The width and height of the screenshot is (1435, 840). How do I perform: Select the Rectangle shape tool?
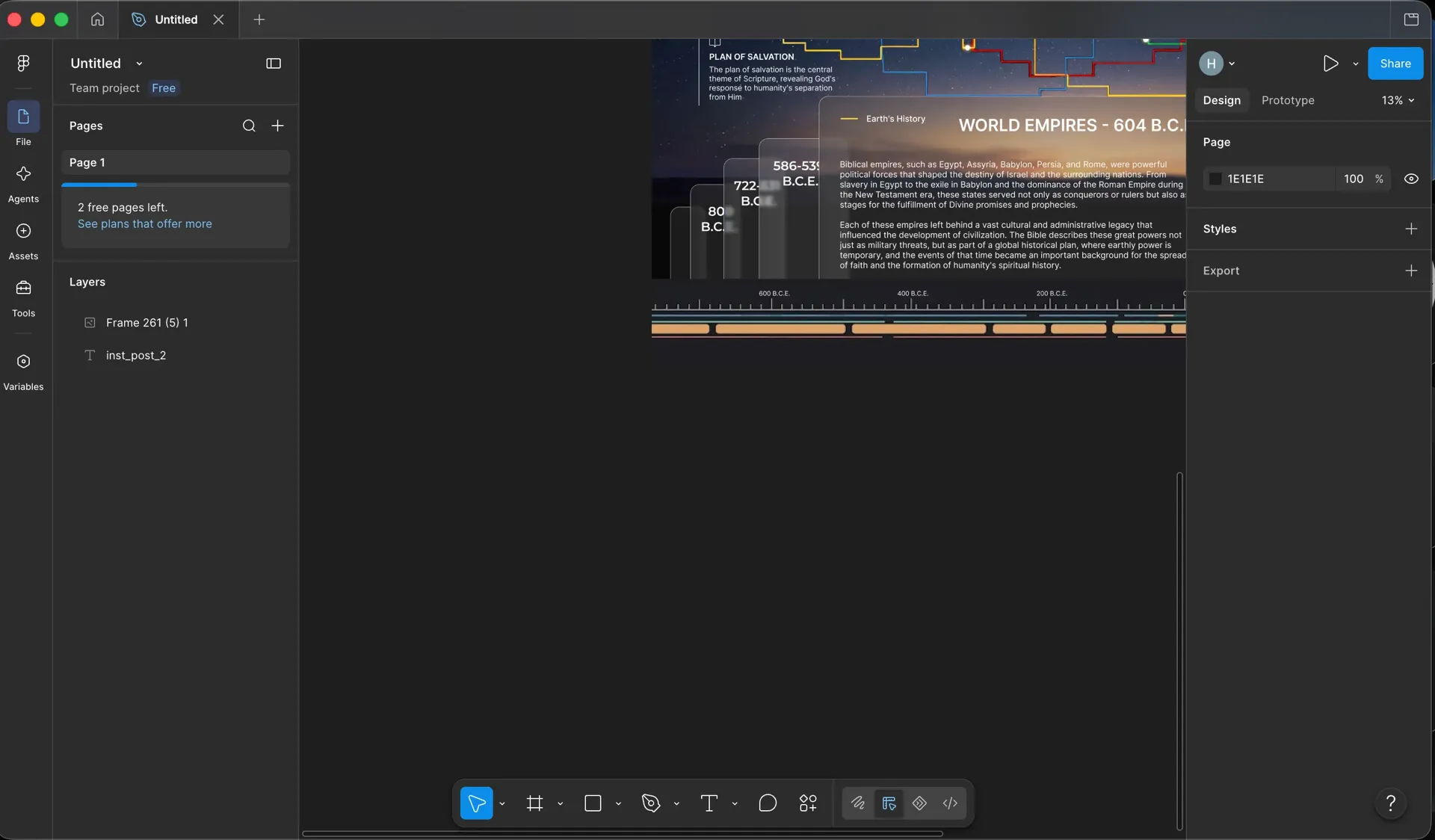pos(593,803)
